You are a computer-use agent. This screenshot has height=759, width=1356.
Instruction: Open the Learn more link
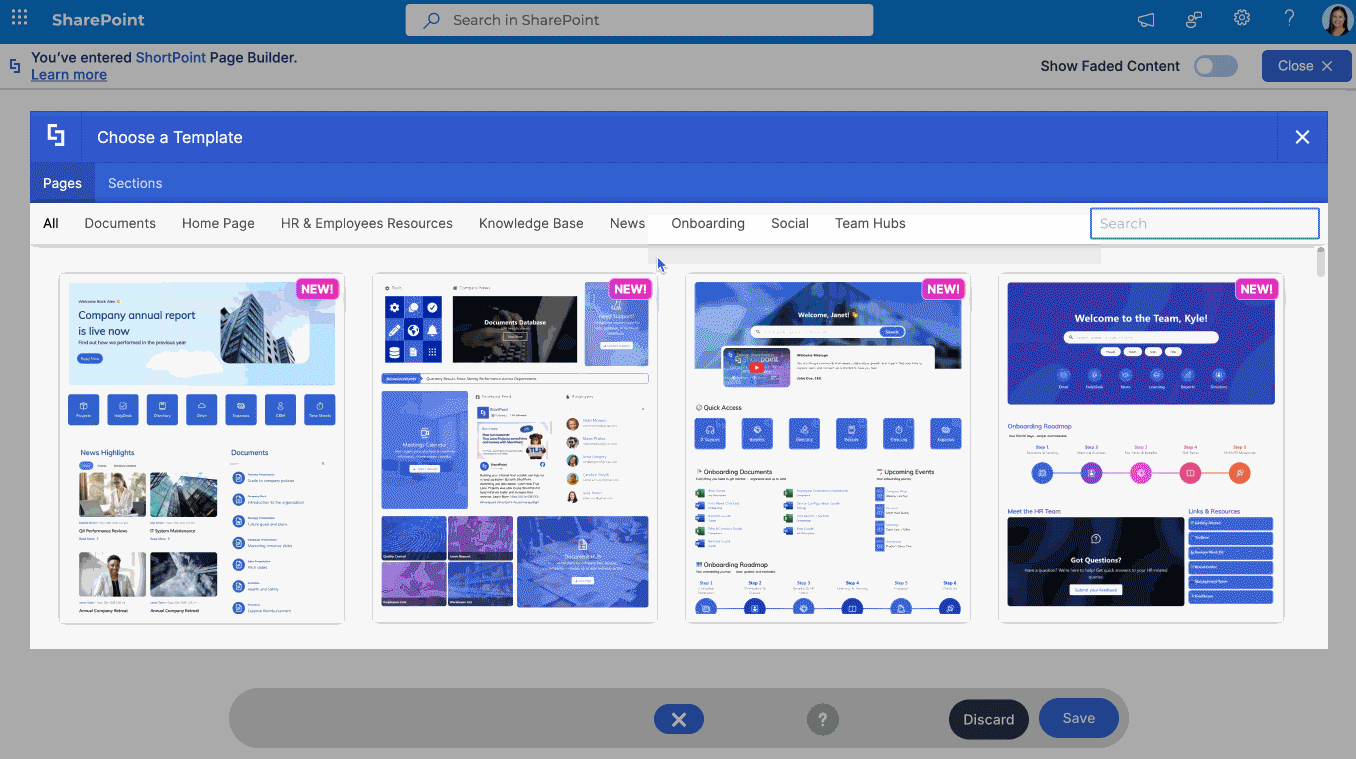coord(68,74)
